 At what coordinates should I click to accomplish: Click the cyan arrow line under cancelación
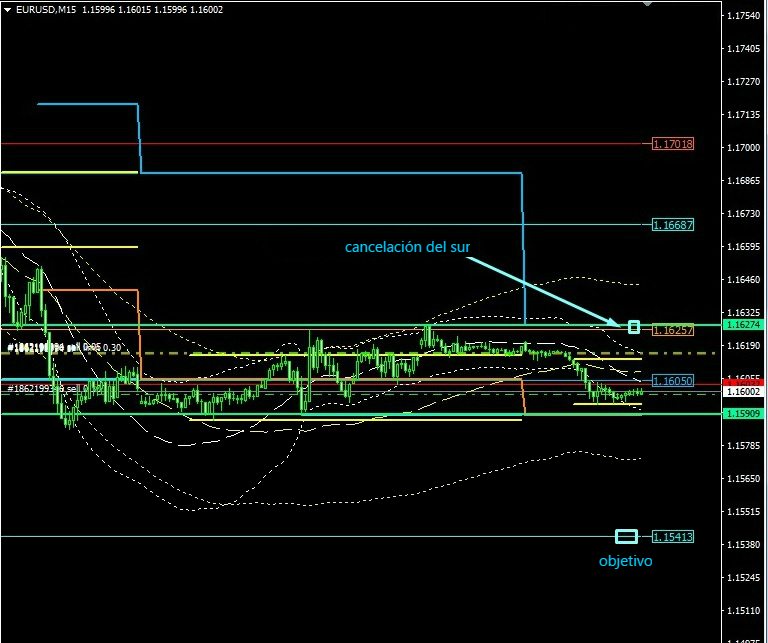click(540, 291)
